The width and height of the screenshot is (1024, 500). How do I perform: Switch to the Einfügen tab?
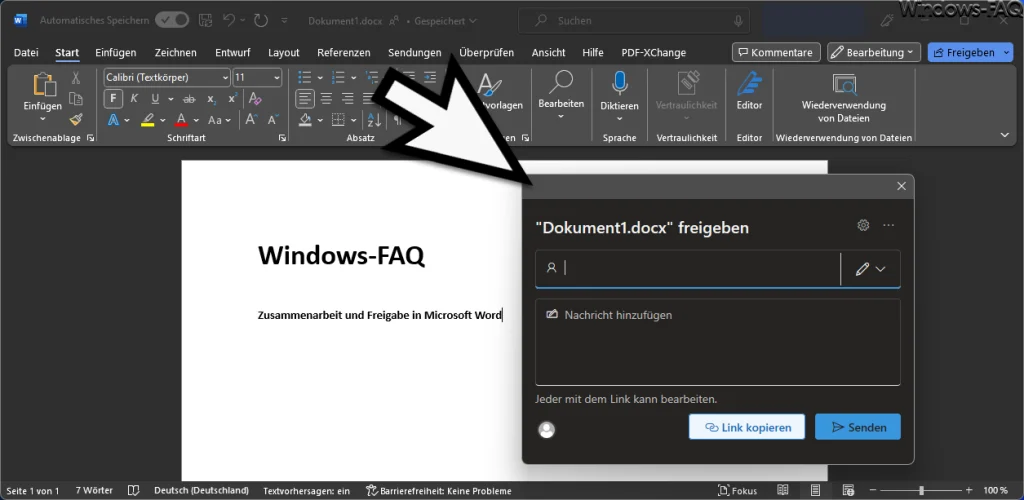coord(116,53)
